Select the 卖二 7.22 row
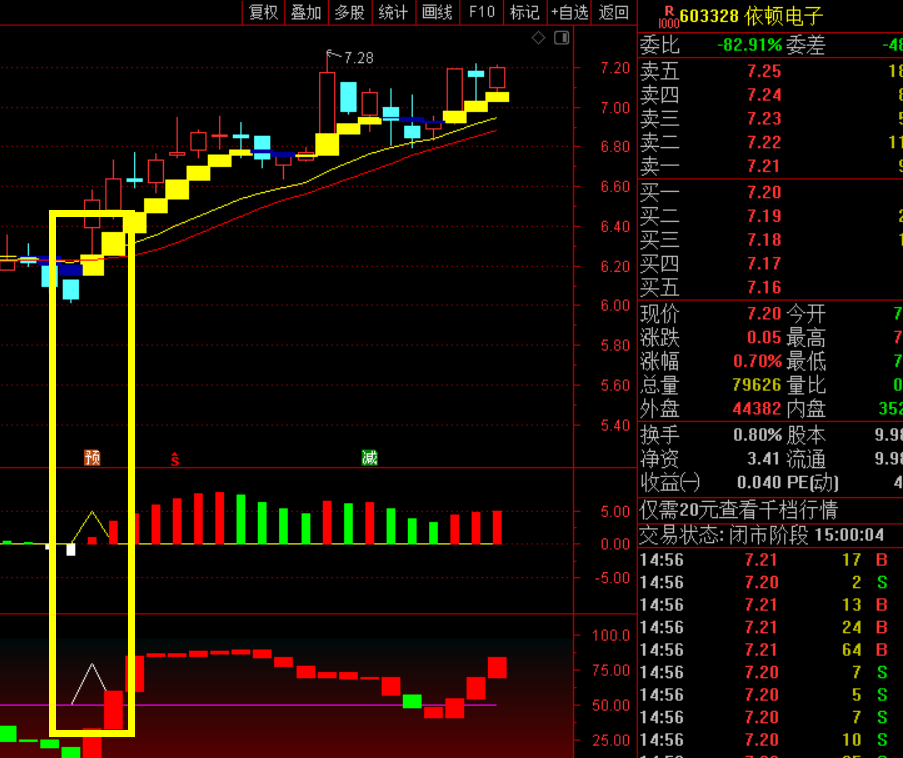903x758 pixels. (771, 142)
